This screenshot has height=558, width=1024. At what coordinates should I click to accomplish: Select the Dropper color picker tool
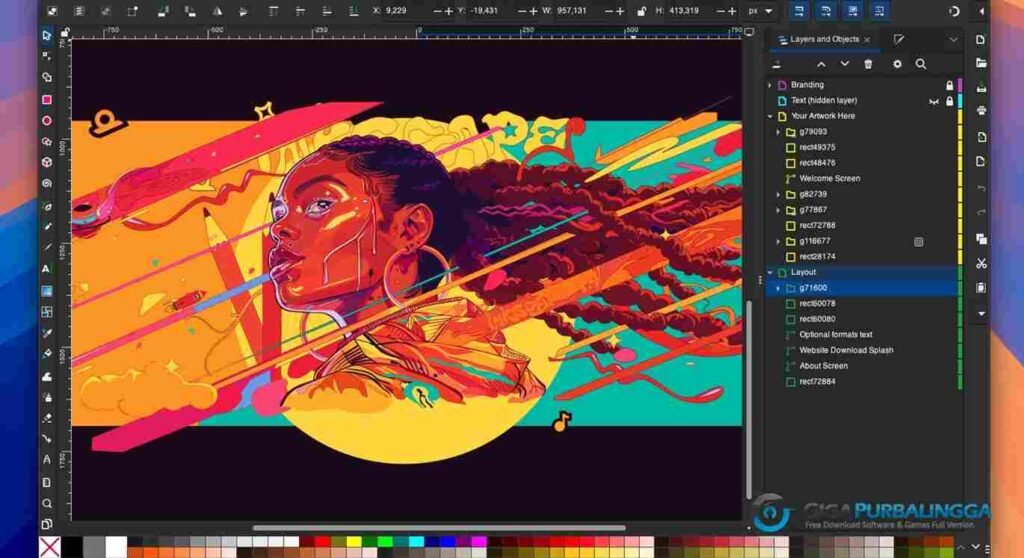(x=46, y=333)
